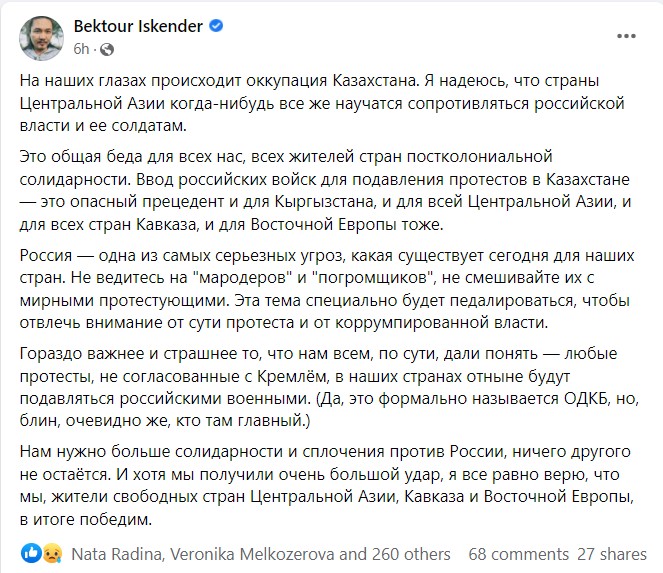Click the closing words в итоге победим

click(x=86, y=519)
